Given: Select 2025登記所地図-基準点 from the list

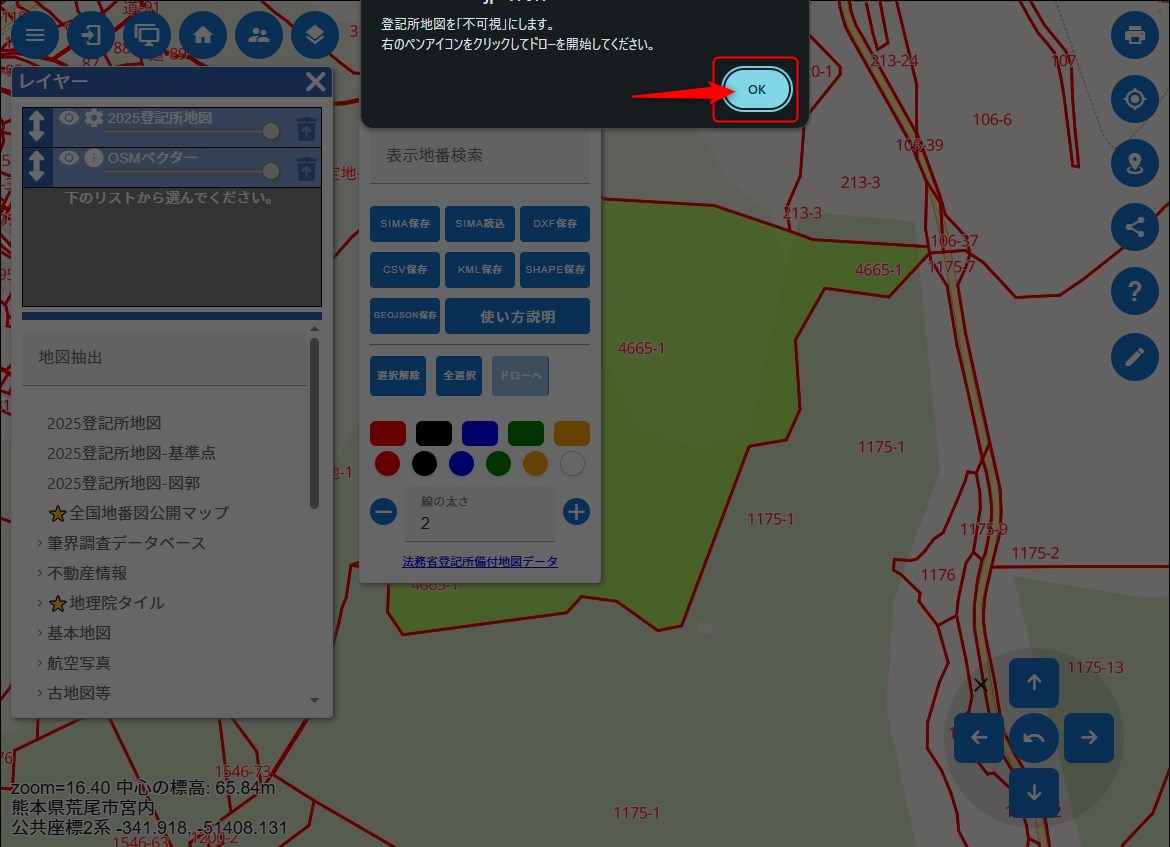Looking at the screenshot, I should pos(131,453).
